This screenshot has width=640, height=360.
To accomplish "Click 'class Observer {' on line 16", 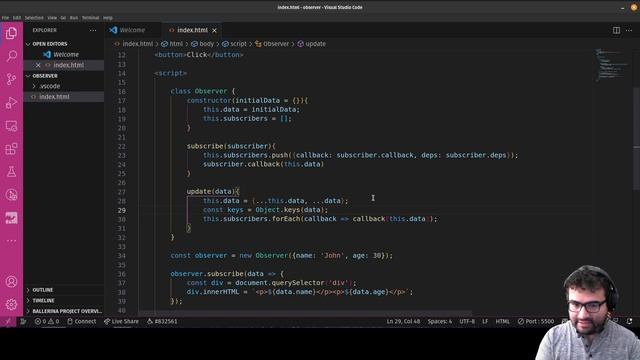I will [203, 91].
